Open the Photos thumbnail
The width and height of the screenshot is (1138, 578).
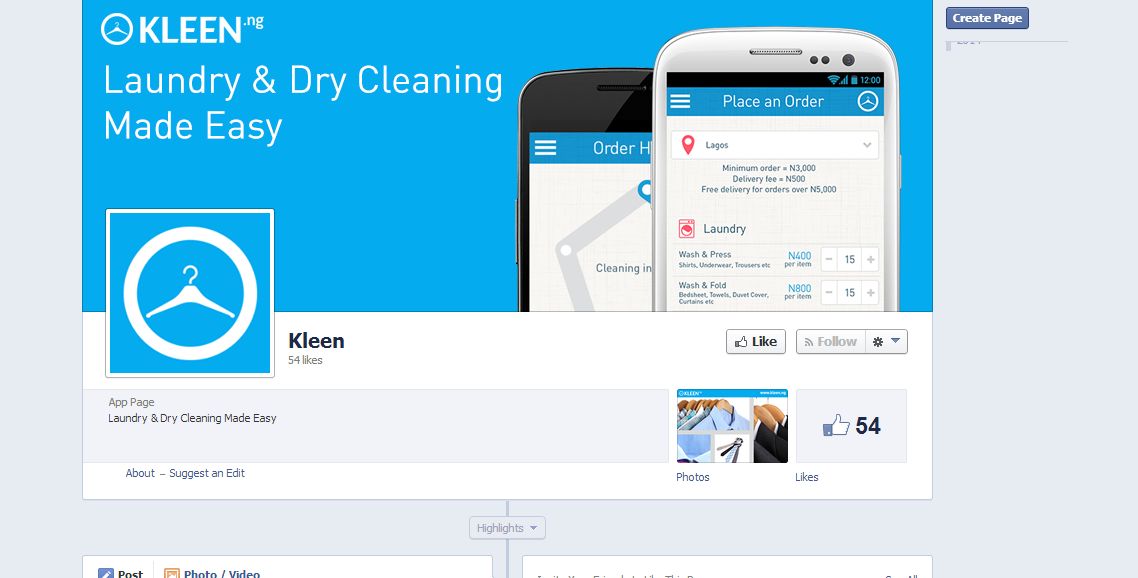[732, 426]
